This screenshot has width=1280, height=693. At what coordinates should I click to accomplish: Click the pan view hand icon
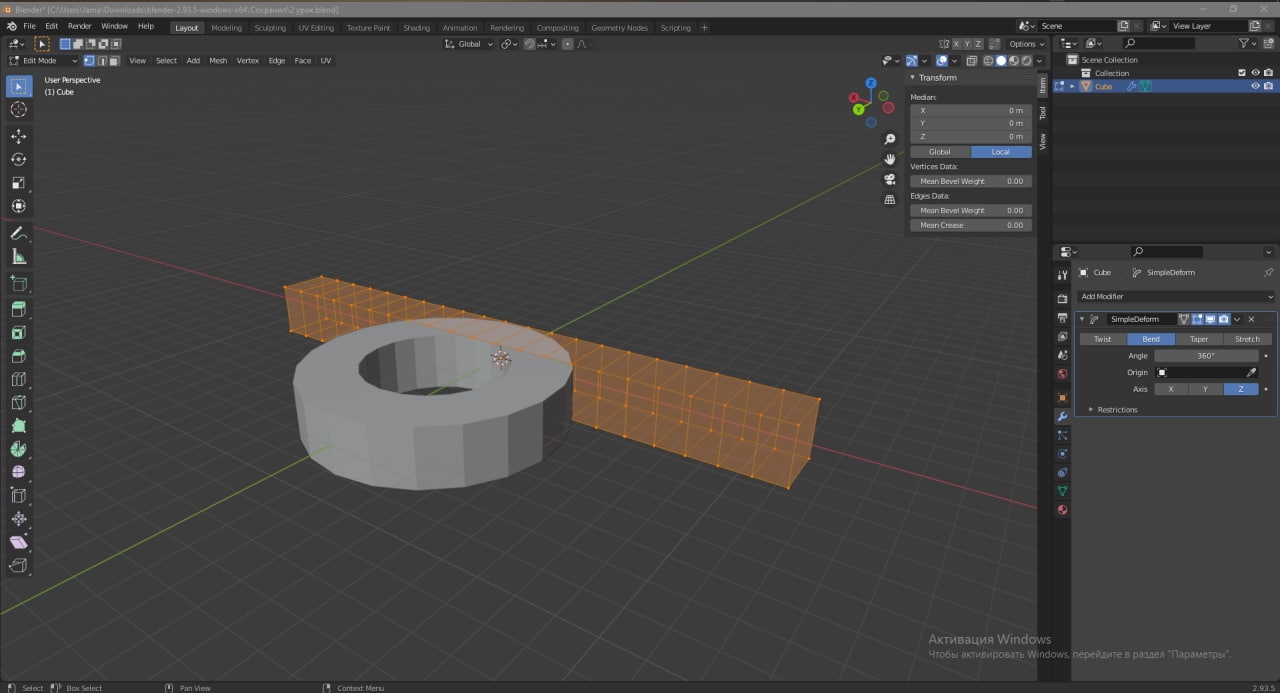(x=889, y=159)
